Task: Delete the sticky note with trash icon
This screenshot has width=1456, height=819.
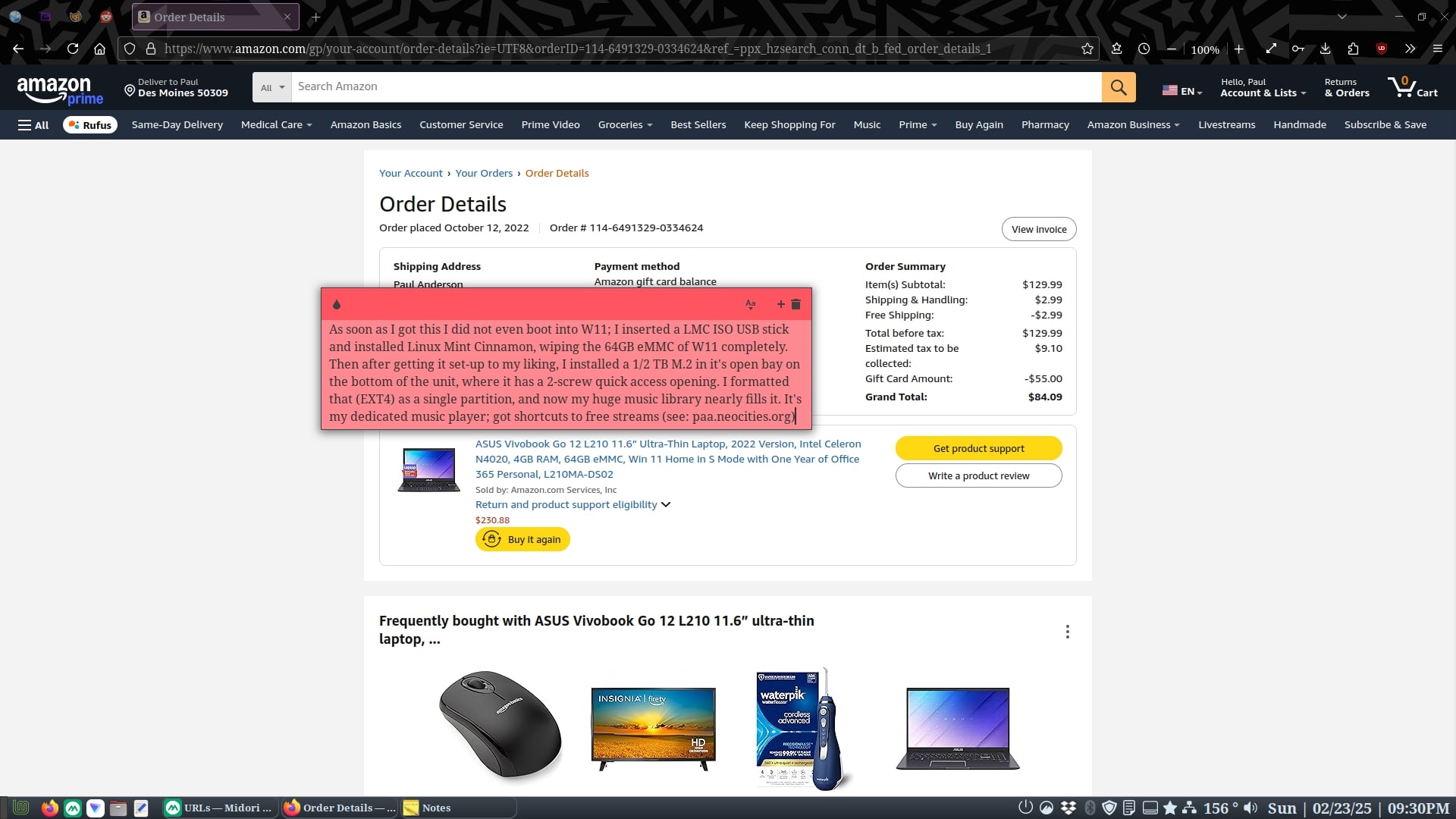Action: tap(795, 304)
